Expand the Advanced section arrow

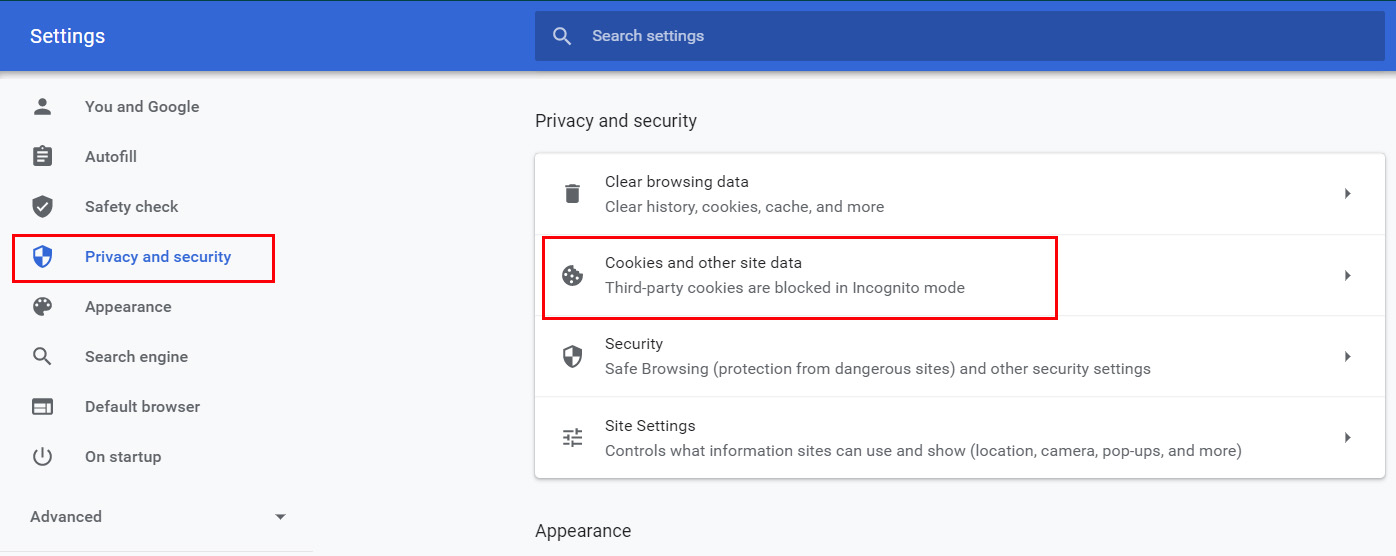280,517
